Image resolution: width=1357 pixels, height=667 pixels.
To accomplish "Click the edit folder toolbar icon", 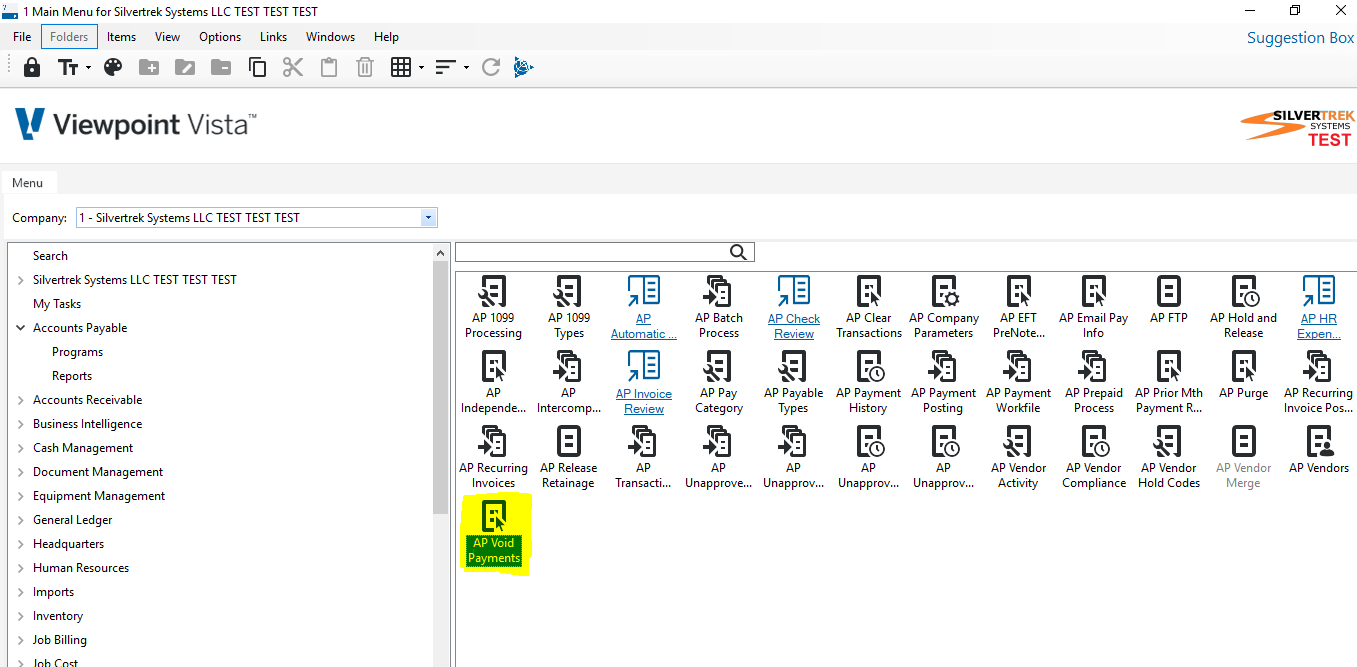I will [185, 67].
